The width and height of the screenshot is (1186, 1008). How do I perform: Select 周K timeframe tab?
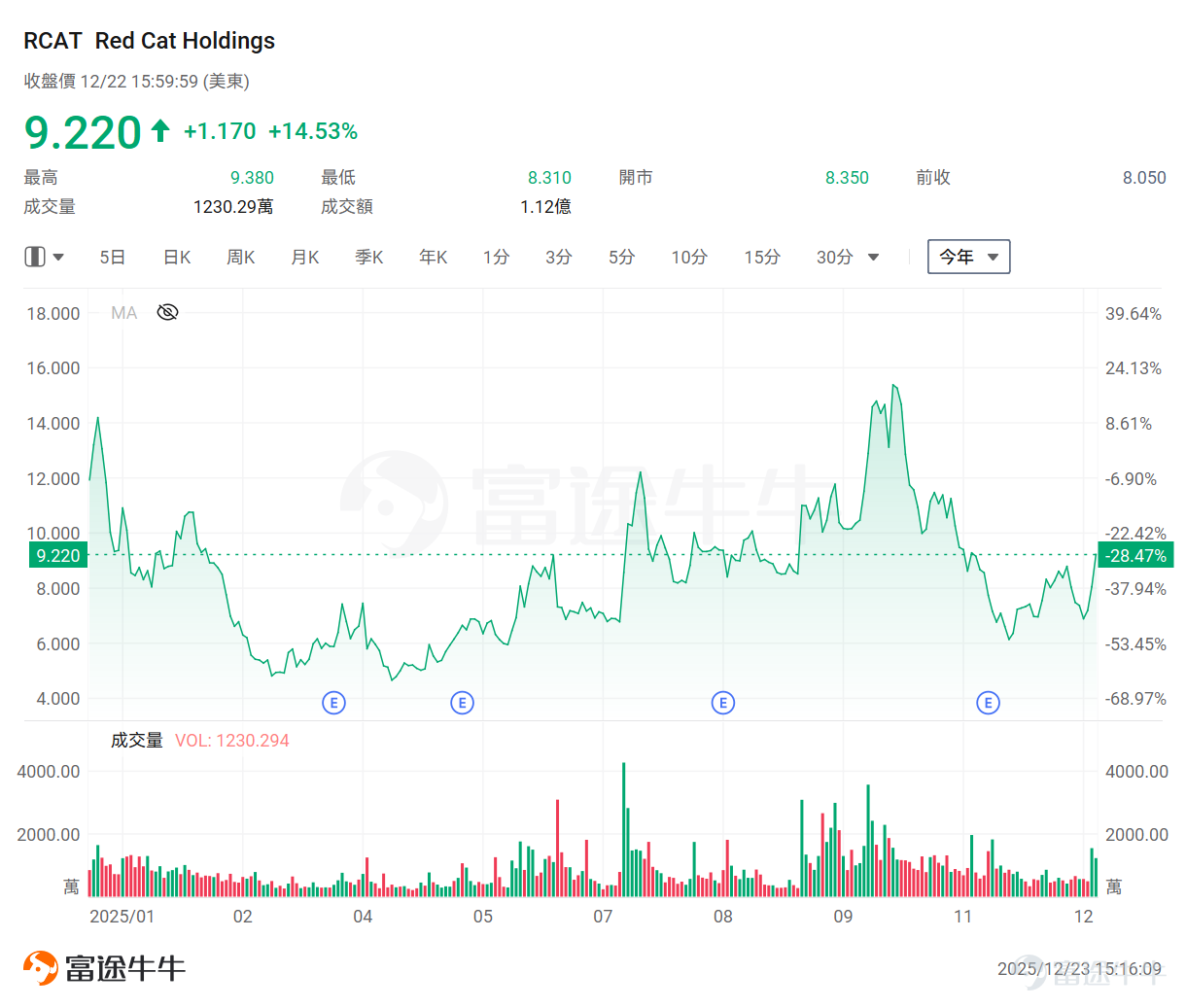click(x=241, y=257)
